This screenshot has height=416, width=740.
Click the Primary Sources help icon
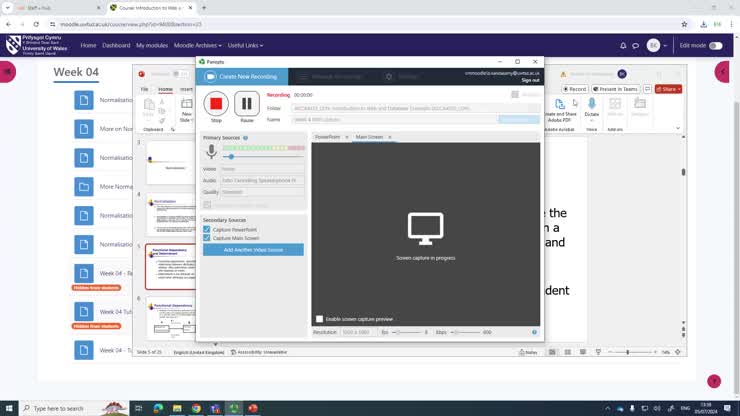245,138
